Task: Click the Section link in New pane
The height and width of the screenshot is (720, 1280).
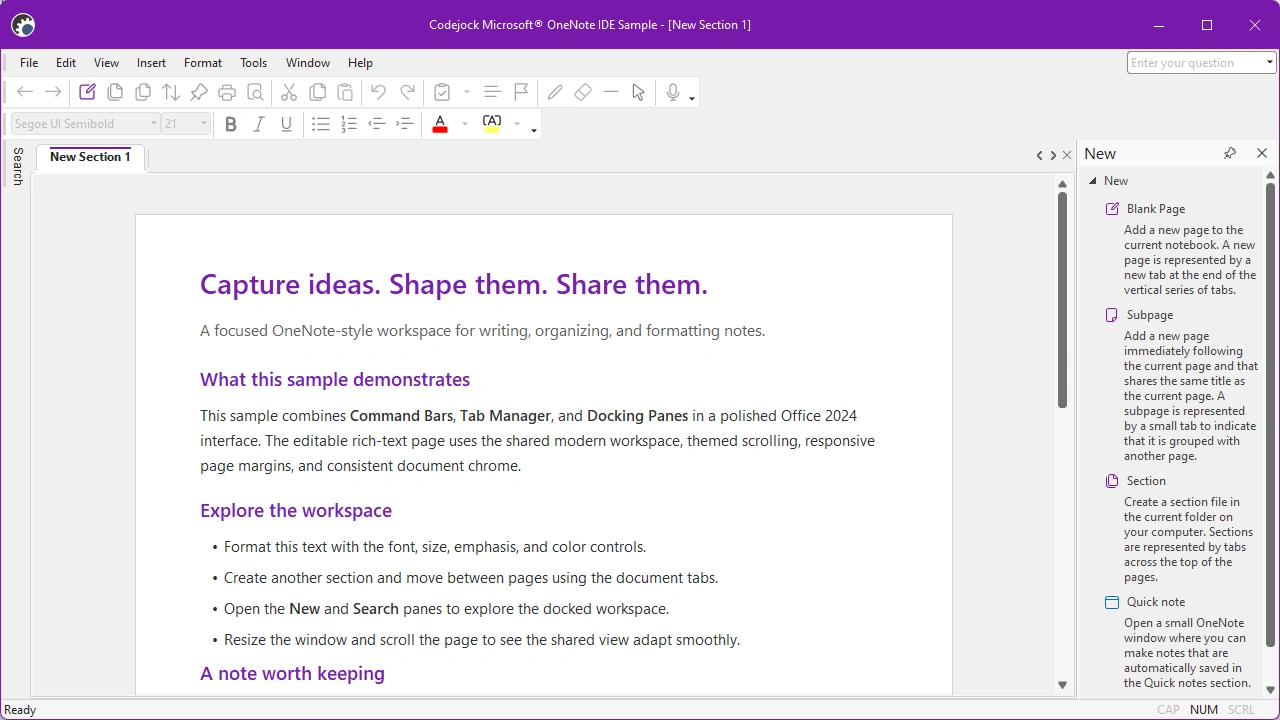Action: click(x=1146, y=481)
